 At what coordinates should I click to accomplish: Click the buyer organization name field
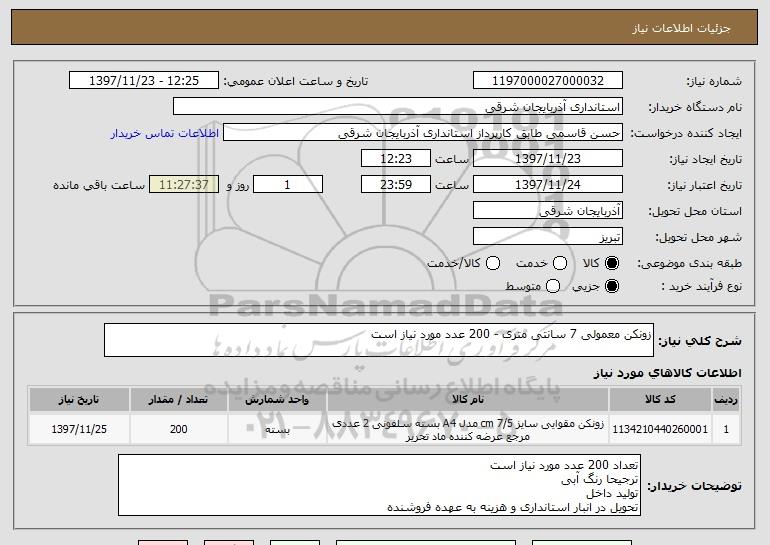point(398,107)
